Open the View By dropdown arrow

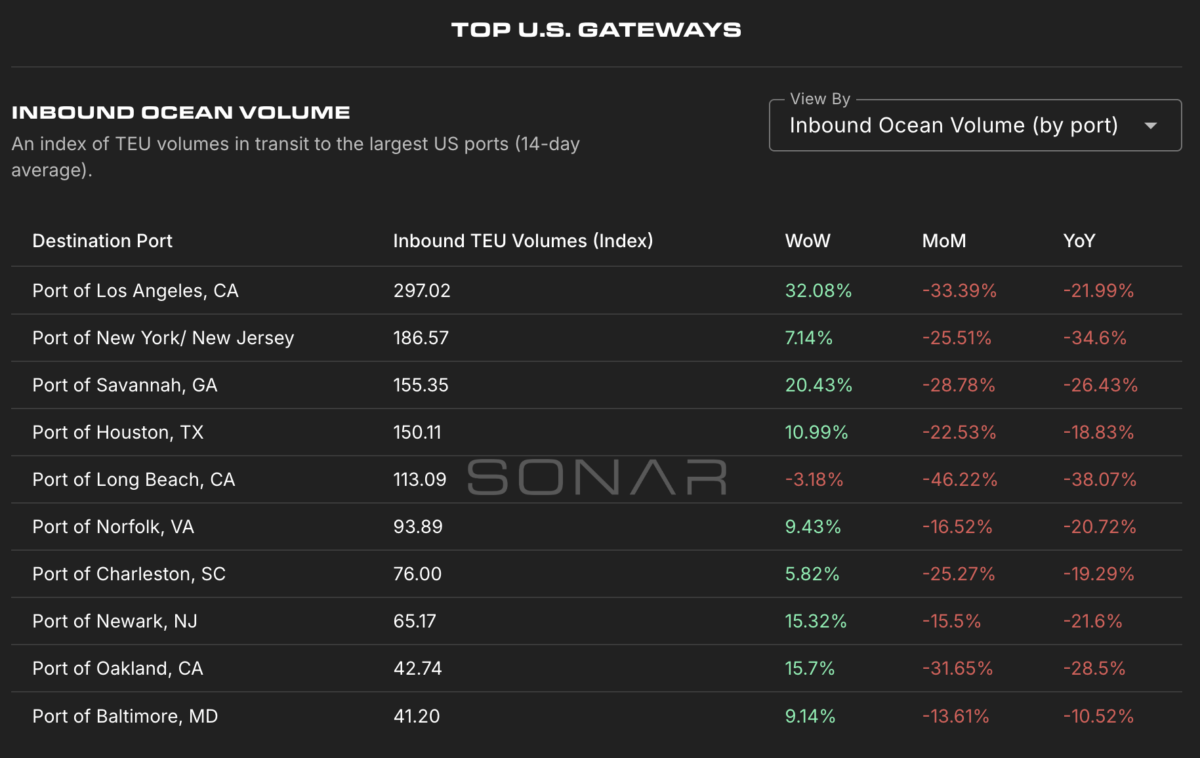point(1150,126)
